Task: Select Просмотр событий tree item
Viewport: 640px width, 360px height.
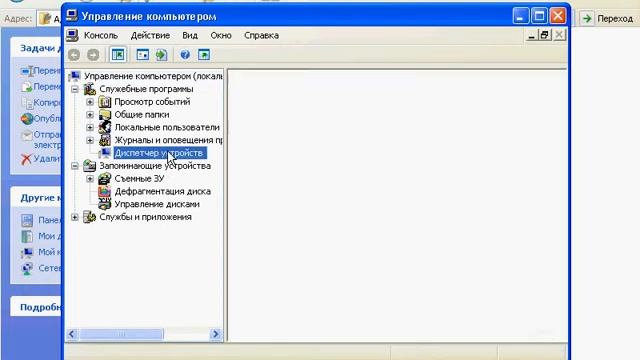Action: pyautogui.click(x=152, y=102)
